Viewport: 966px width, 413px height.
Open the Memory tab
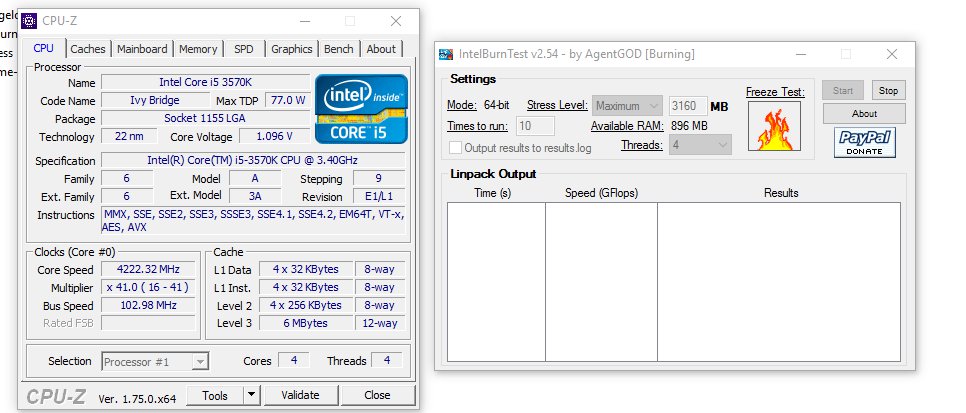pyautogui.click(x=198, y=49)
